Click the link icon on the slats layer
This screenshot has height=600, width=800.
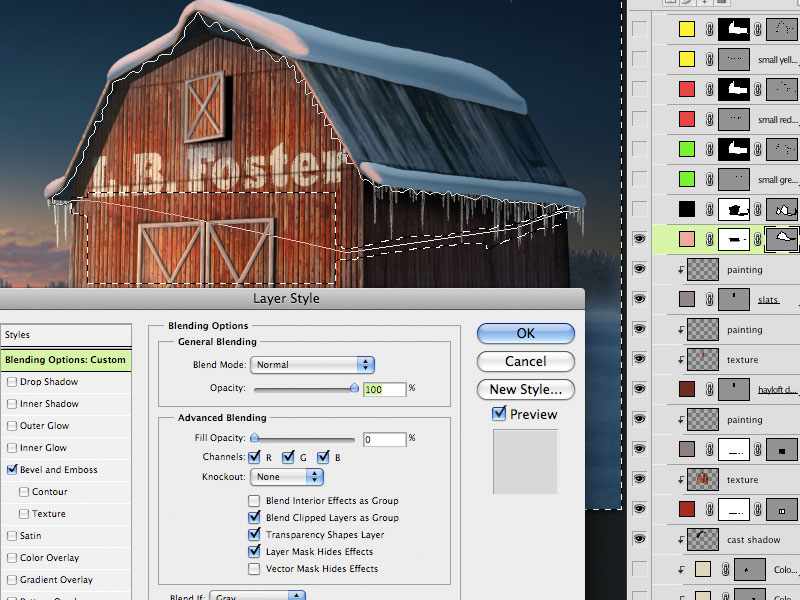tap(709, 299)
